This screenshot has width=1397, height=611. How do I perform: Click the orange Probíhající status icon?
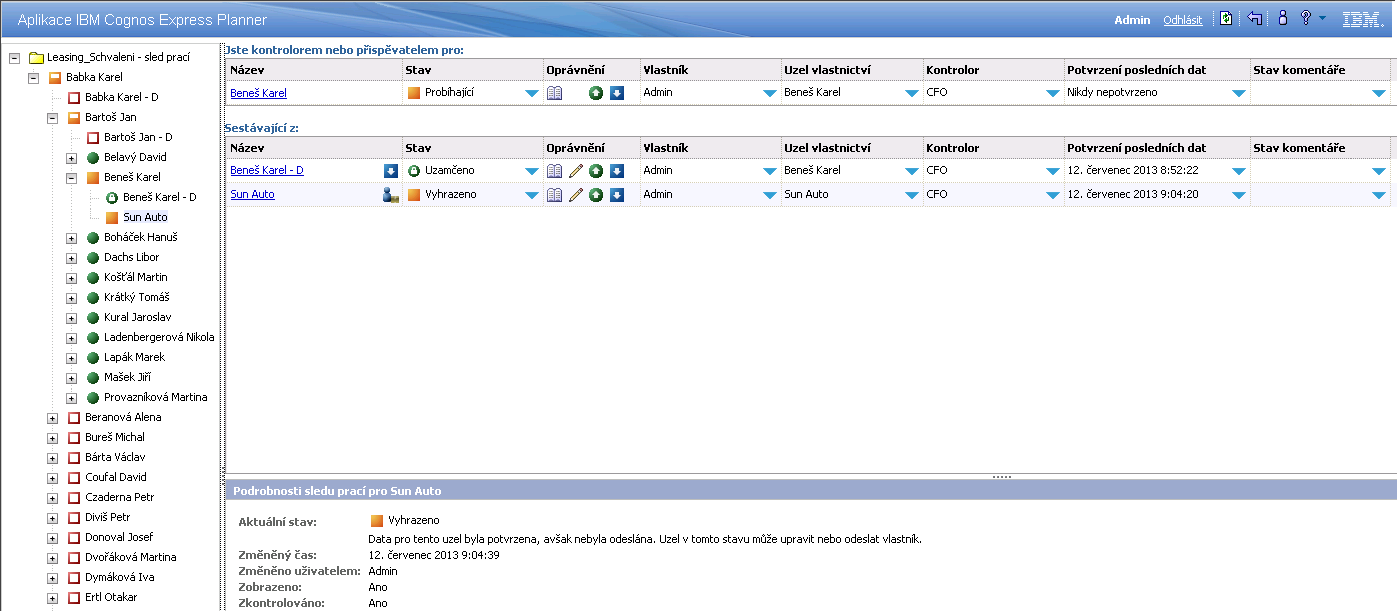tap(414, 93)
